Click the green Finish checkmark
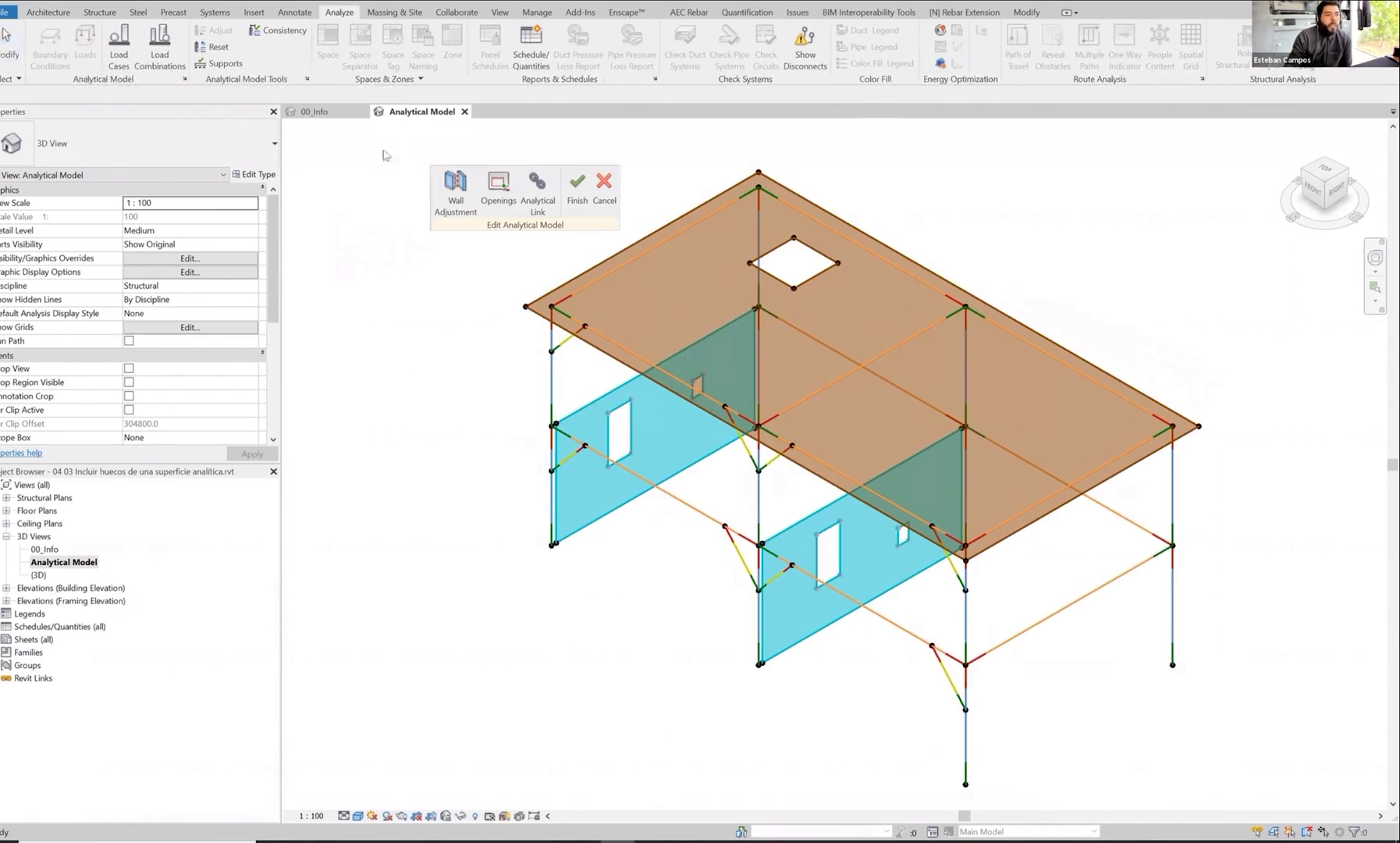The height and width of the screenshot is (843, 1400). pyautogui.click(x=577, y=182)
